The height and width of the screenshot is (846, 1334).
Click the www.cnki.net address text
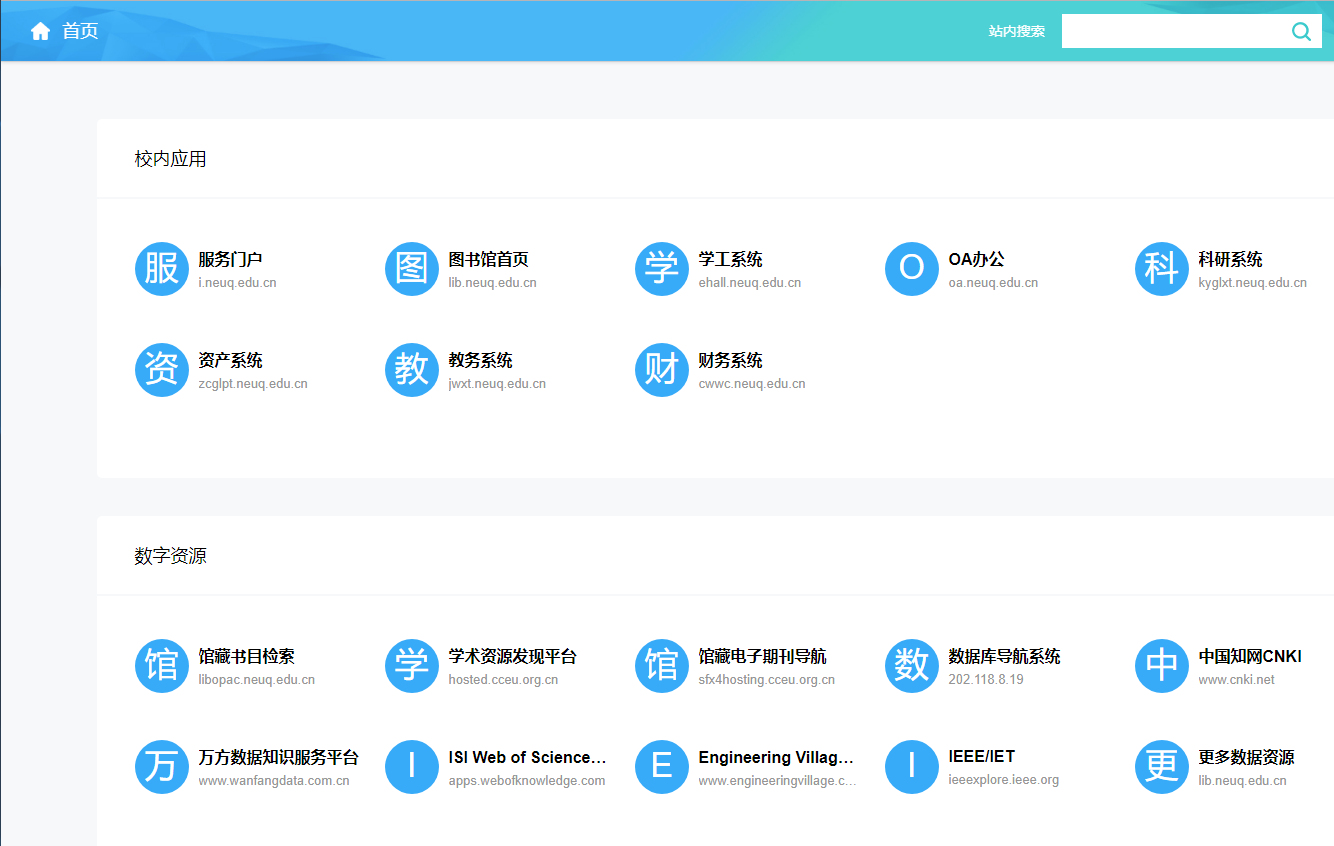click(x=1236, y=680)
